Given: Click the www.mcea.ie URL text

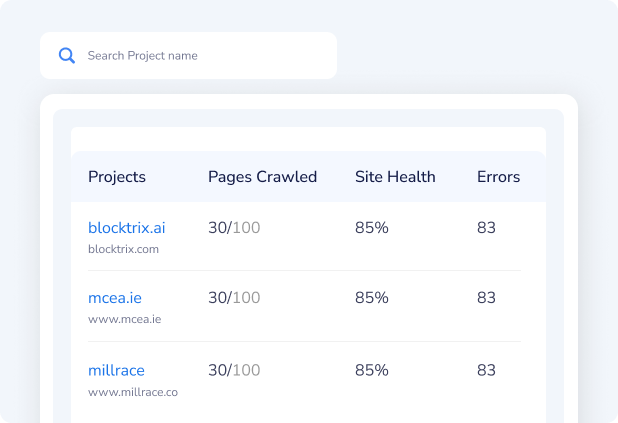Looking at the screenshot, I should pos(124,319).
